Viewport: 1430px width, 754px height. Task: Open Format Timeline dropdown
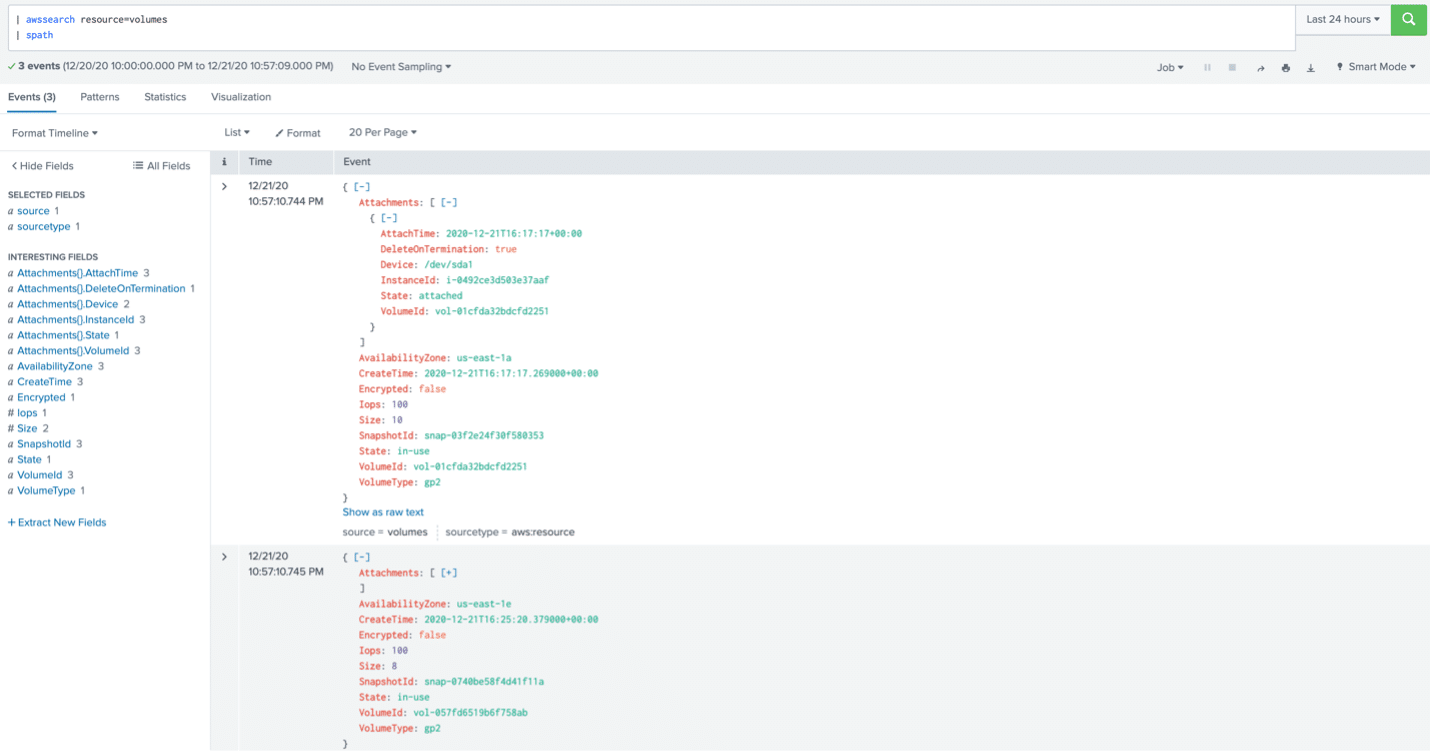(x=55, y=133)
